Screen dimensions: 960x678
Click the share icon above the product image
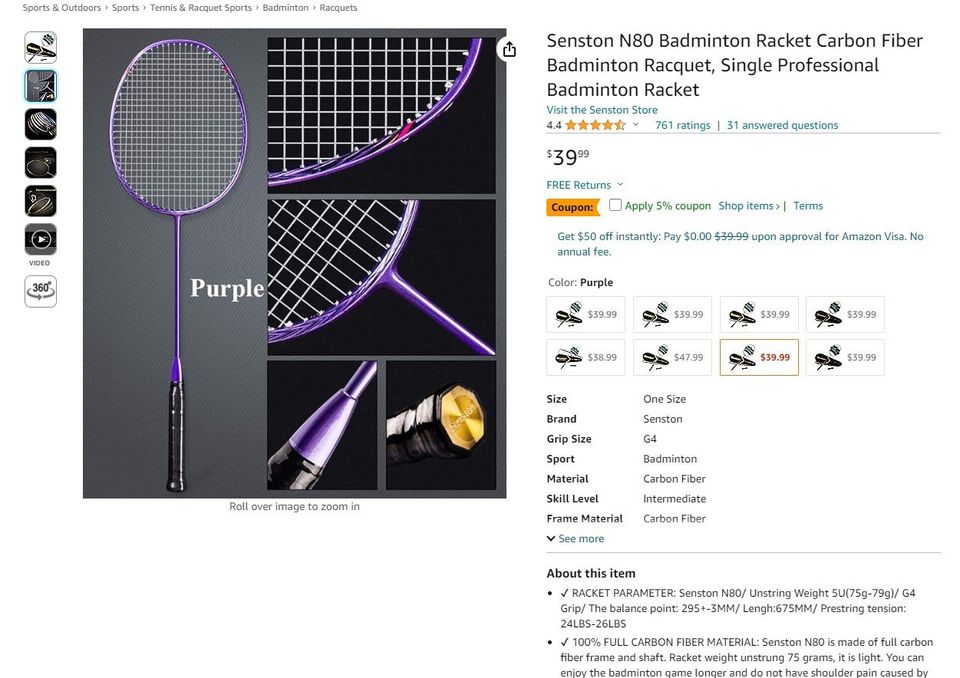click(510, 48)
